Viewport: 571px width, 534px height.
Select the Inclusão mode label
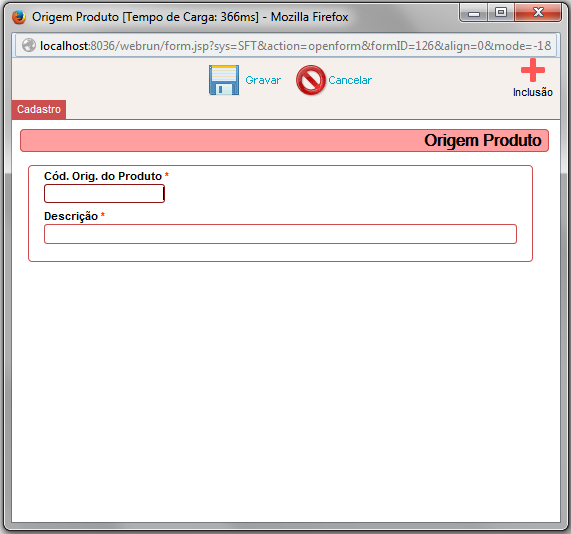533,92
